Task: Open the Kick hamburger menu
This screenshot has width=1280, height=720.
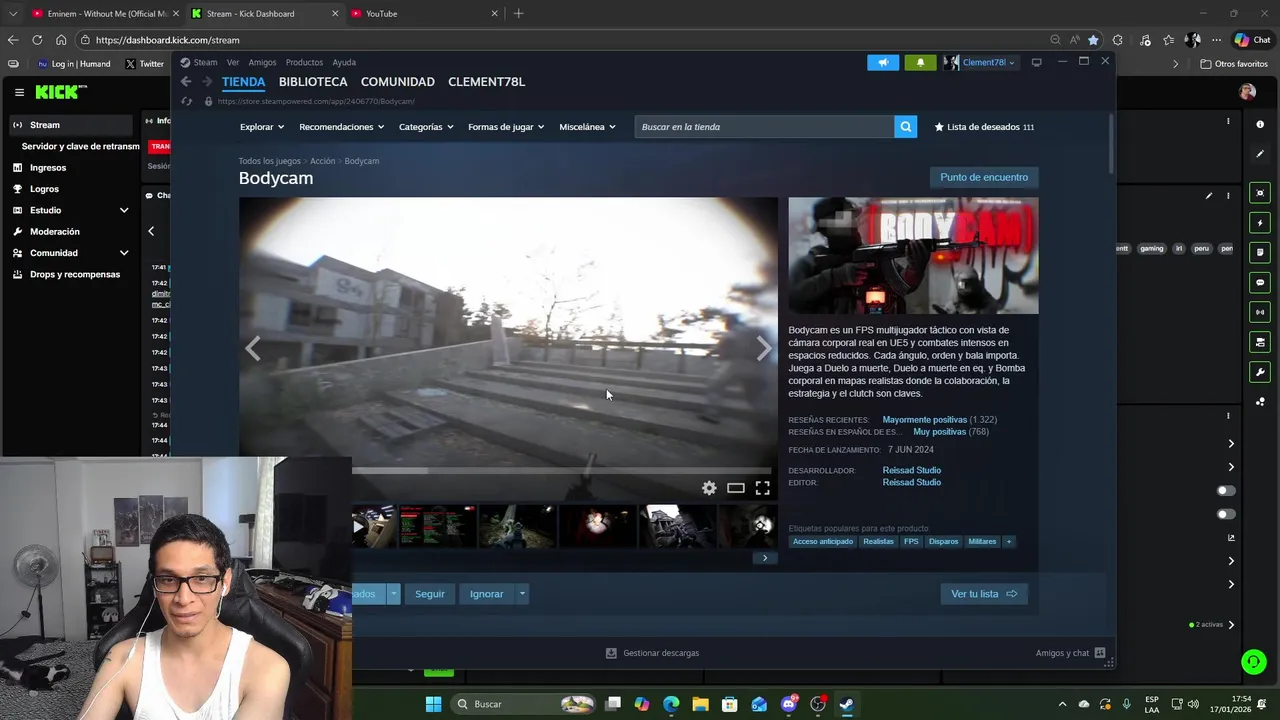Action: (x=19, y=92)
